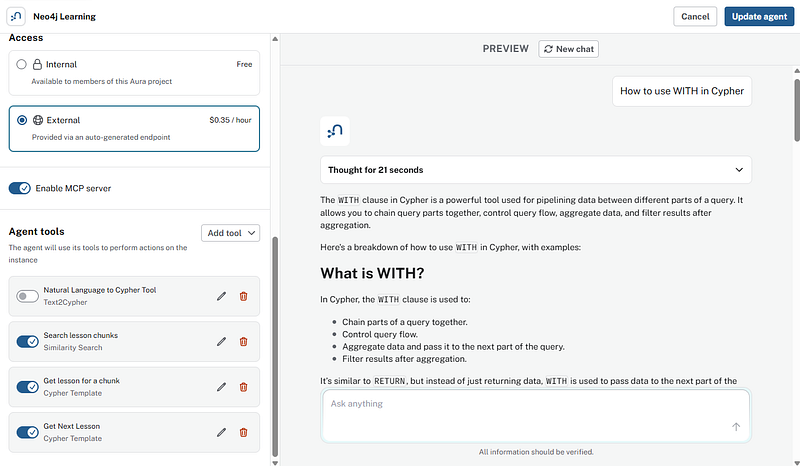
Task: Click the 'Similarity Search' tool type label
Action: [x=73, y=348]
